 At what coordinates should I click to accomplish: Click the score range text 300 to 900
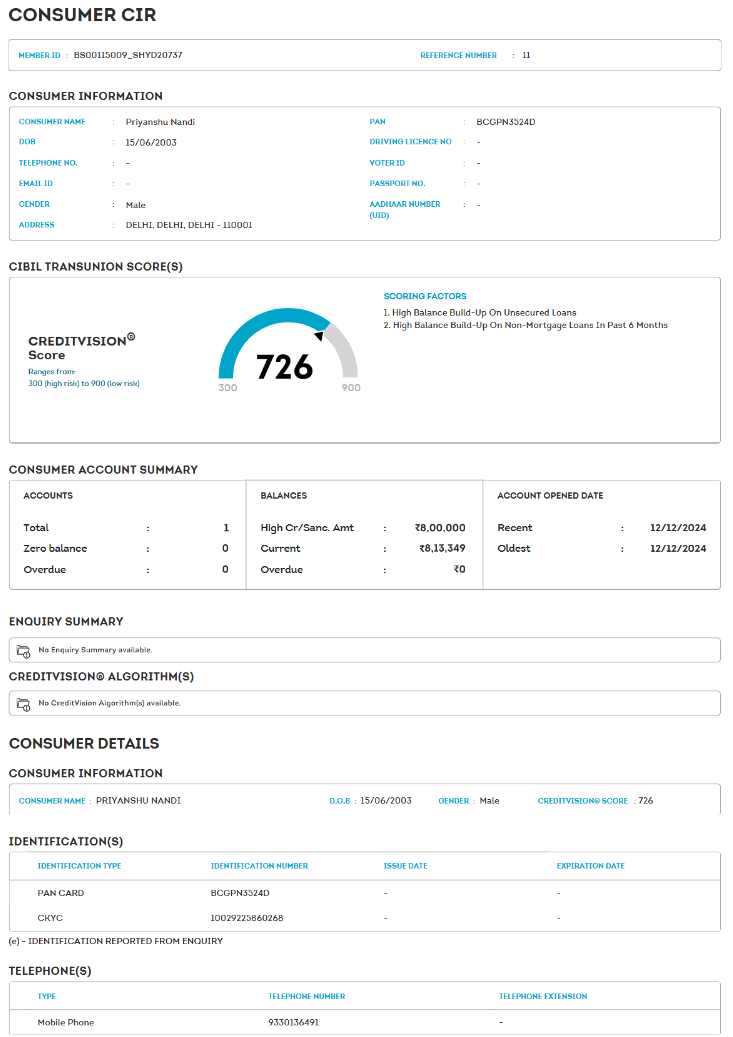(84, 384)
